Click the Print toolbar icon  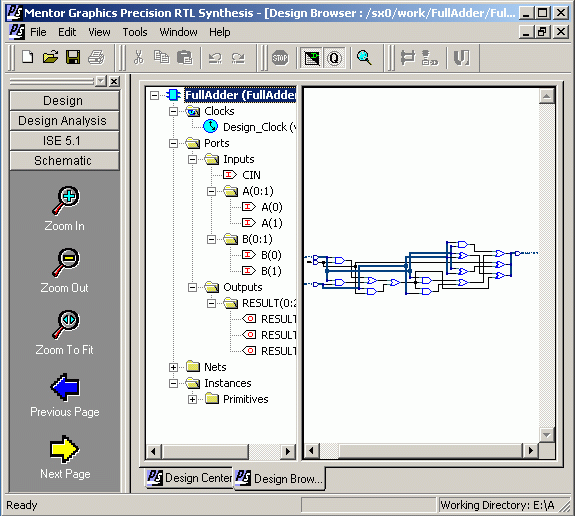point(96,58)
